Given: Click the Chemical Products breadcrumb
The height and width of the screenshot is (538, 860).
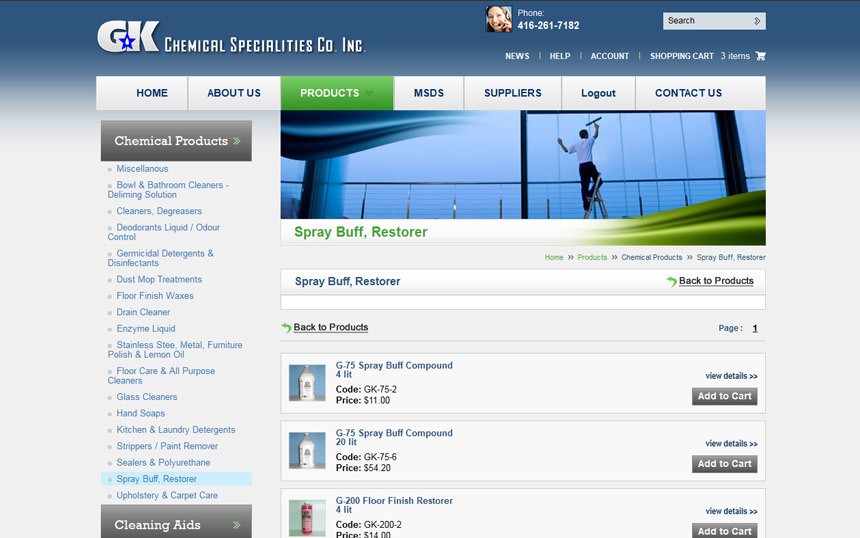Looking at the screenshot, I should coord(652,257).
